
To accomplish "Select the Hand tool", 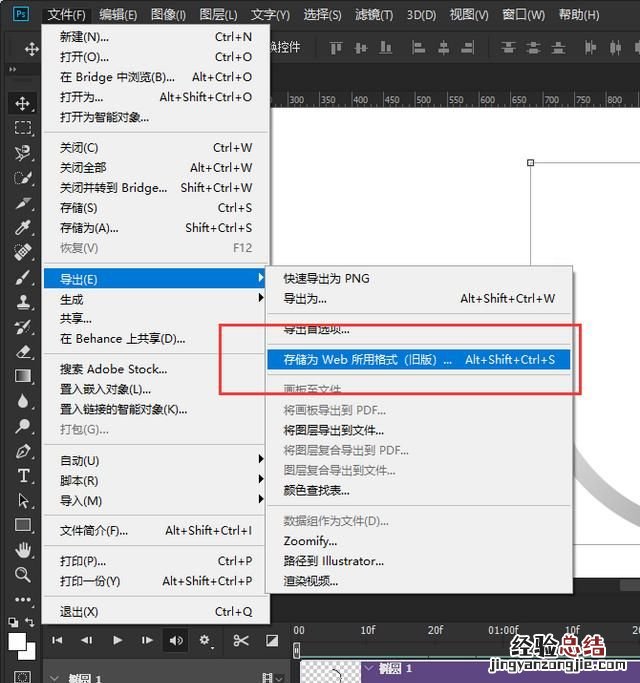I will (23, 550).
